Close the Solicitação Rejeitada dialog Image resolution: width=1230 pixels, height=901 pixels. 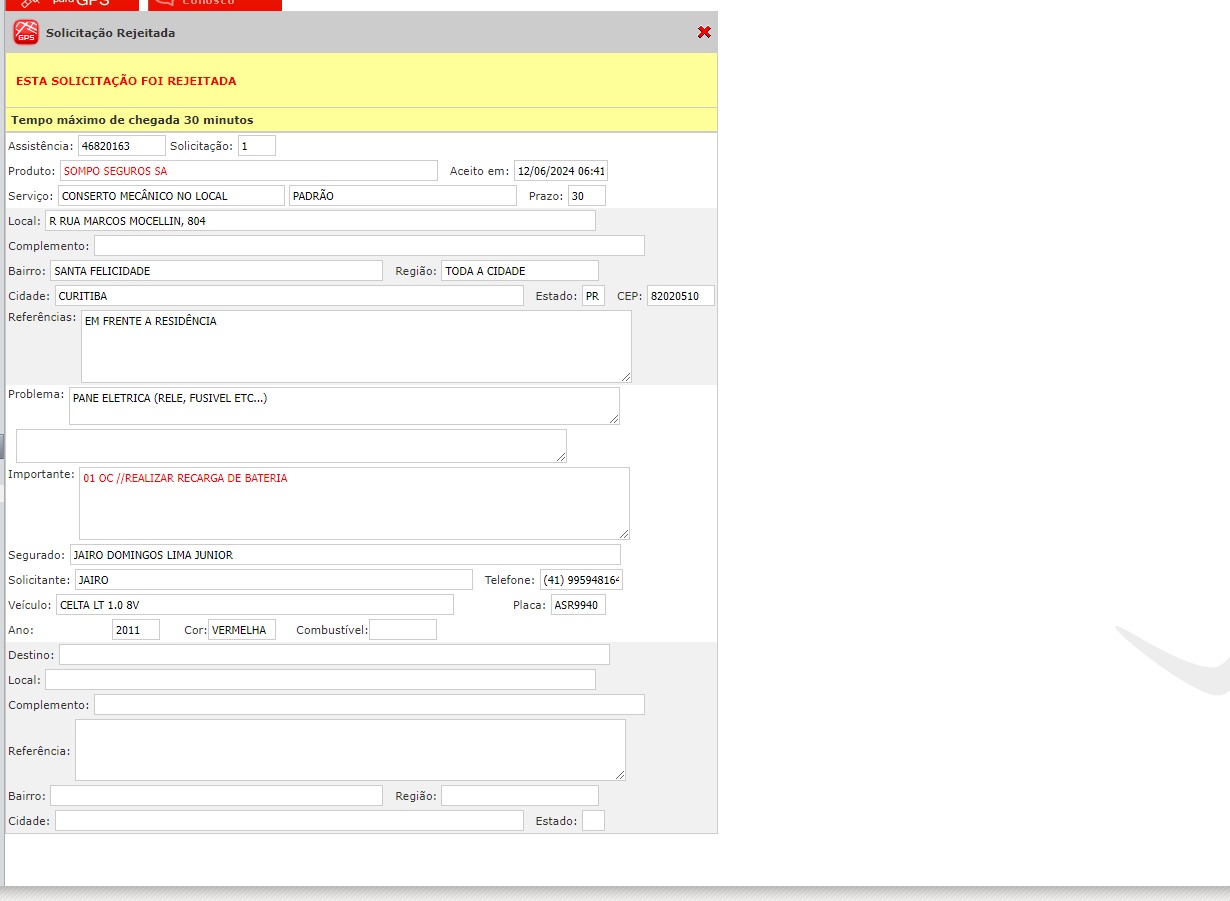(x=704, y=32)
